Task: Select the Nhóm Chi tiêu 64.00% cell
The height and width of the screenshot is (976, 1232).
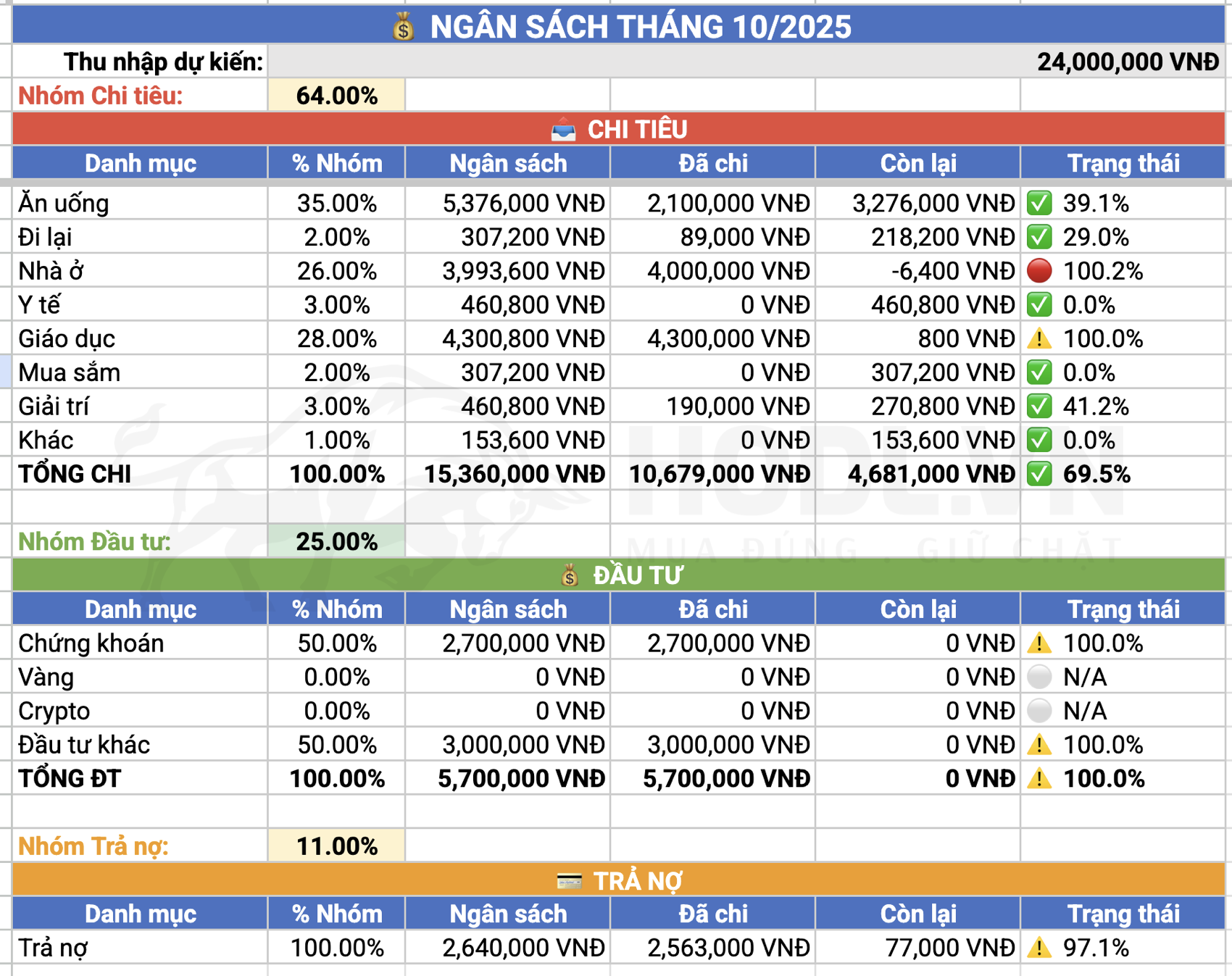Action: 336,96
